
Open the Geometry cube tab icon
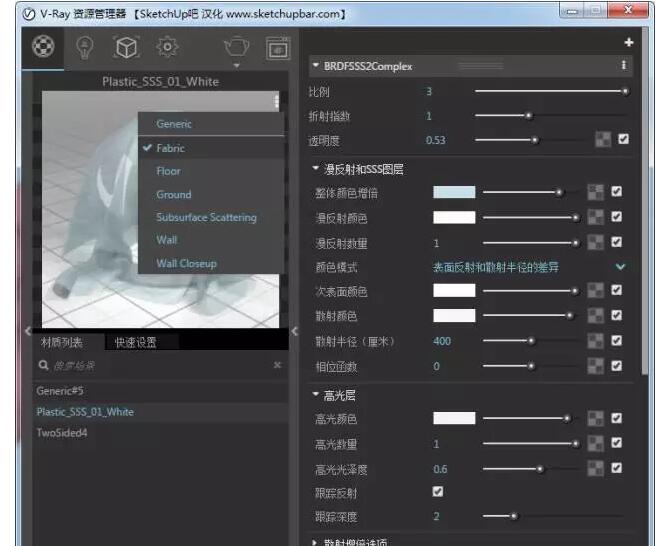click(x=126, y=47)
